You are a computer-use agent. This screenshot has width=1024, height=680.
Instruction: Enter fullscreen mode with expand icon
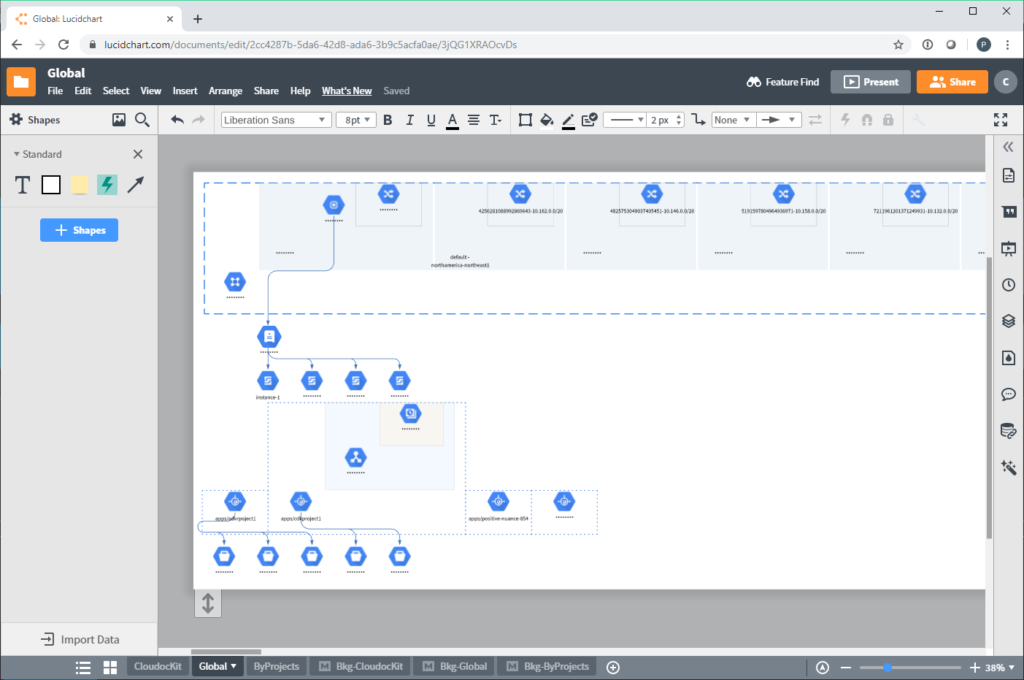[1000, 120]
